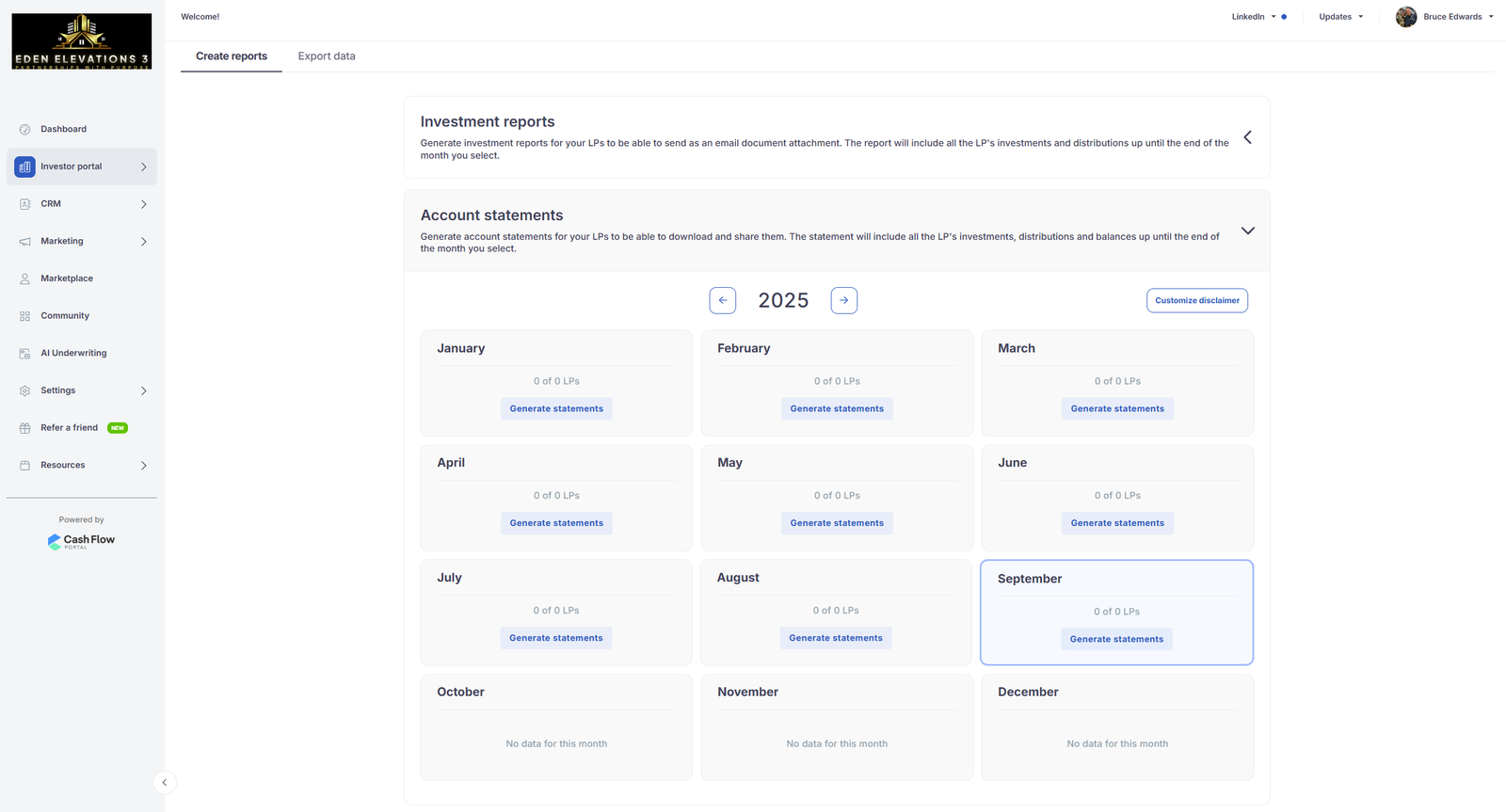The image size is (1506, 812).
Task: Click the Community grid icon
Action: tap(24, 316)
